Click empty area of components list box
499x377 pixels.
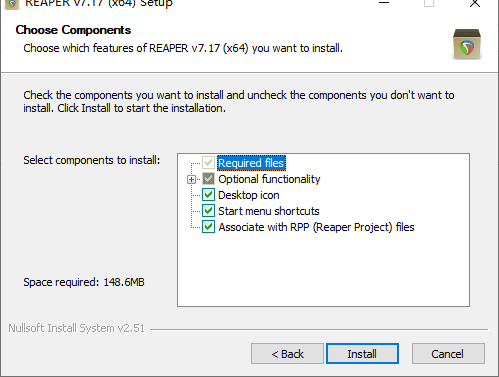(x=323, y=270)
